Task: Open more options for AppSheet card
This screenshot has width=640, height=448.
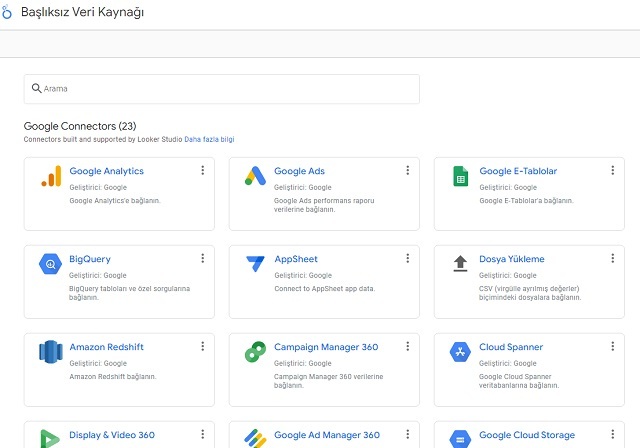Action: pos(407,258)
